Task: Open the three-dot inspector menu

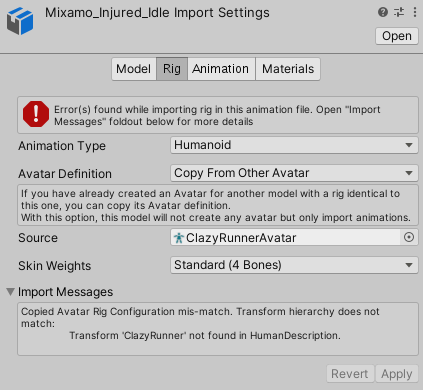Action: [x=415, y=12]
